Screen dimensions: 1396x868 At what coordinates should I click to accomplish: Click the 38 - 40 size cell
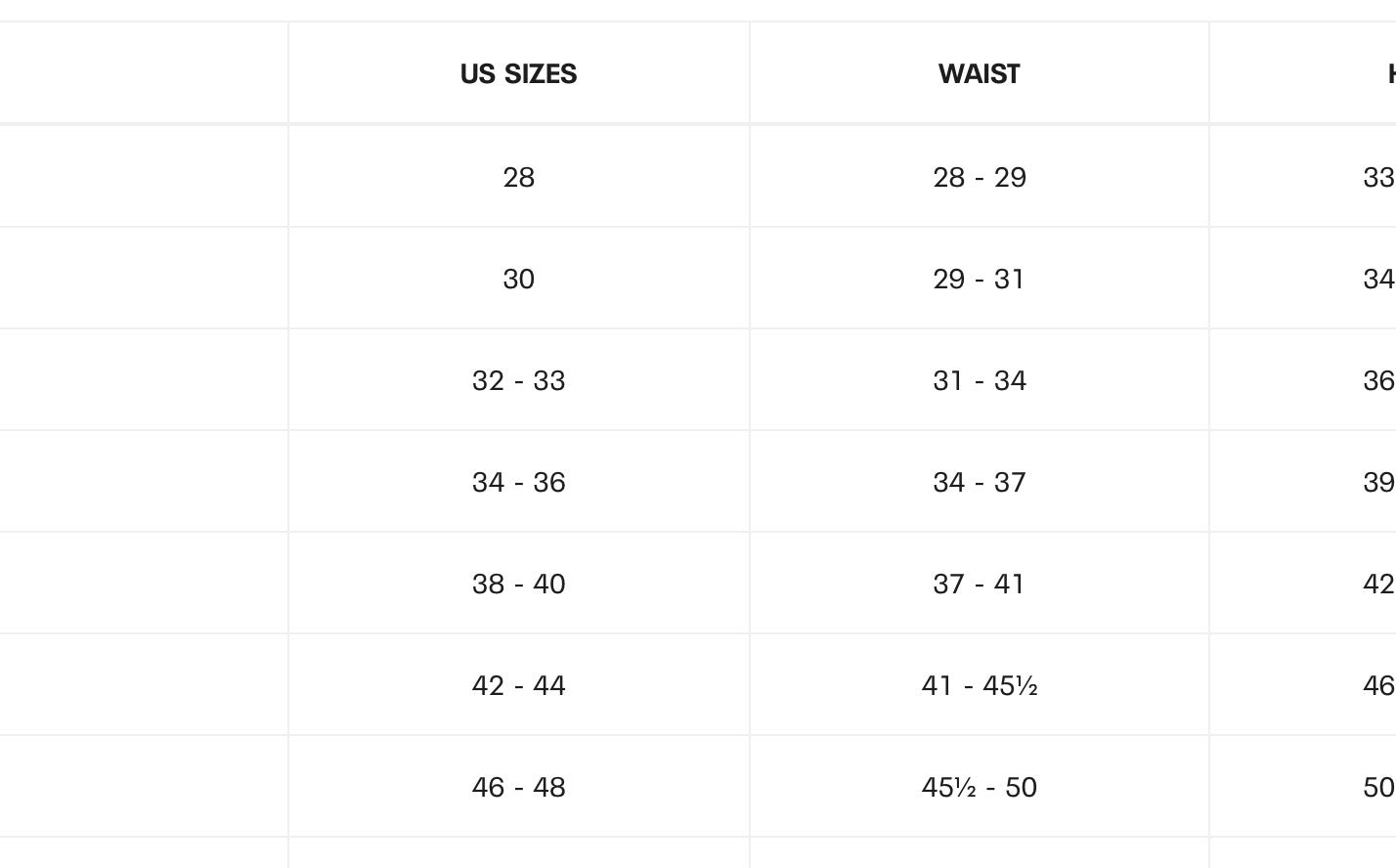518,584
